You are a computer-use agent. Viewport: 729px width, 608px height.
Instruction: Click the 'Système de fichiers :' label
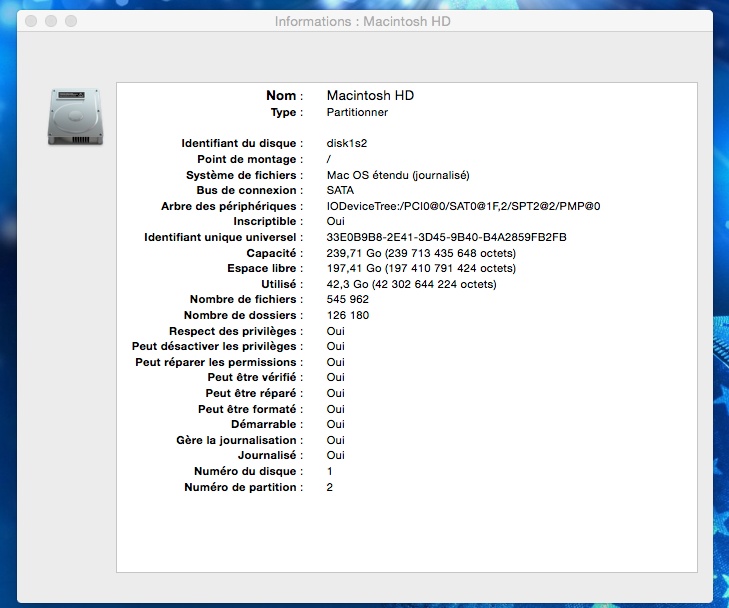(x=245, y=175)
